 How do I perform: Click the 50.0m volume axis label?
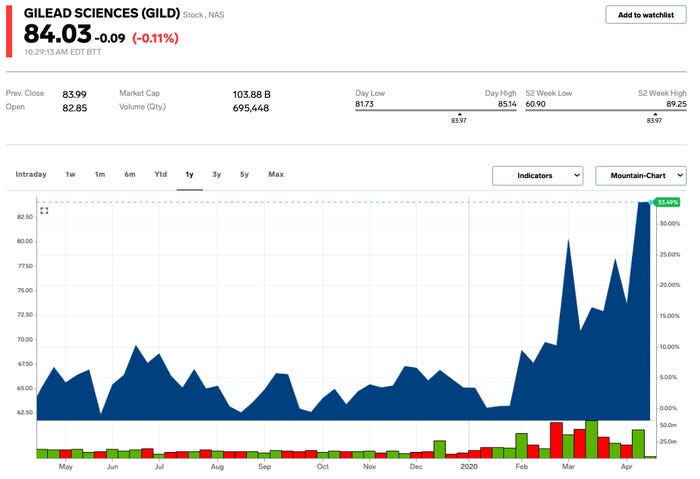tap(668, 425)
